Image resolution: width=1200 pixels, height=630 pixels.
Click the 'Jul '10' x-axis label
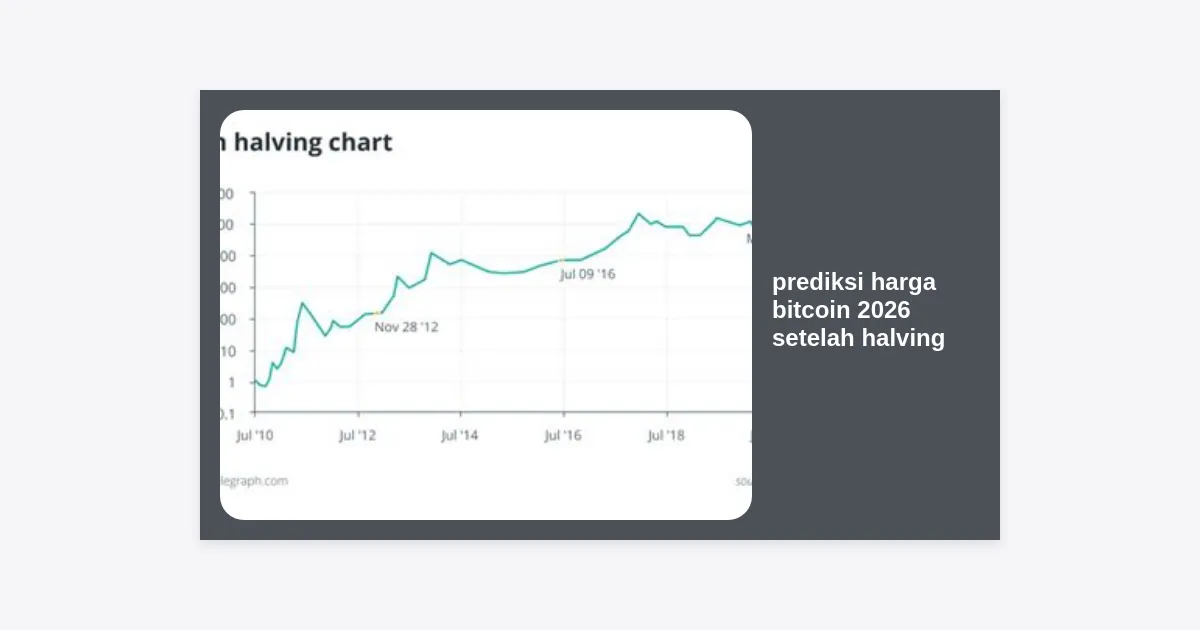click(x=254, y=436)
